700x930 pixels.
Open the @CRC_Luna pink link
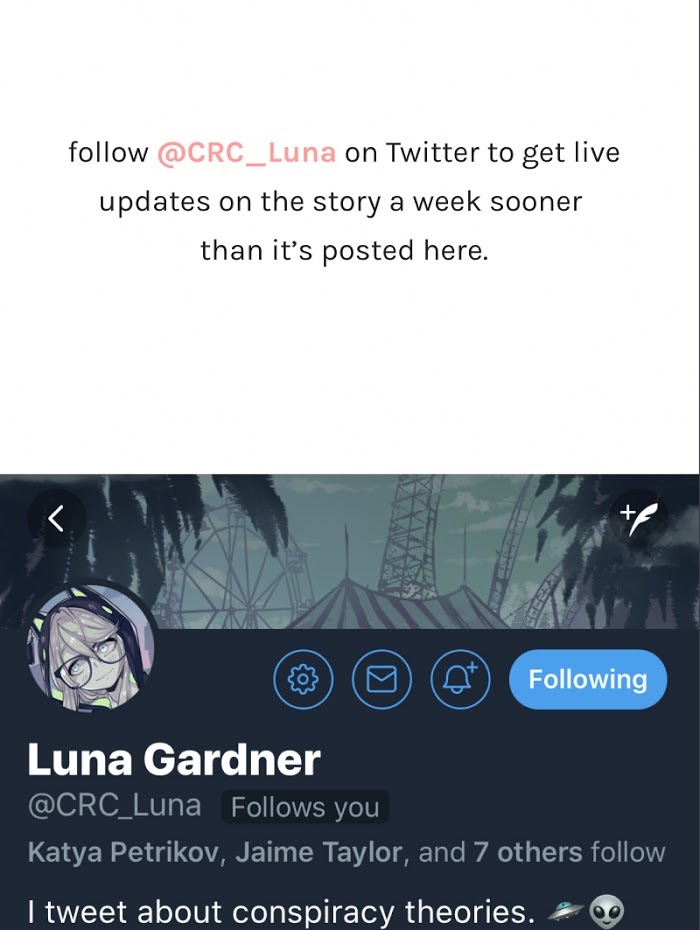pyautogui.click(x=246, y=152)
